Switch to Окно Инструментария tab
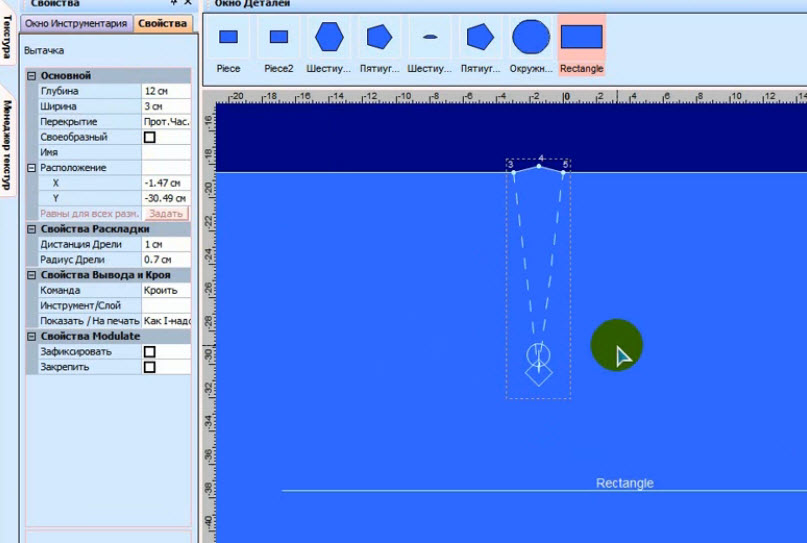The height and width of the screenshot is (543, 807). (76, 24)
